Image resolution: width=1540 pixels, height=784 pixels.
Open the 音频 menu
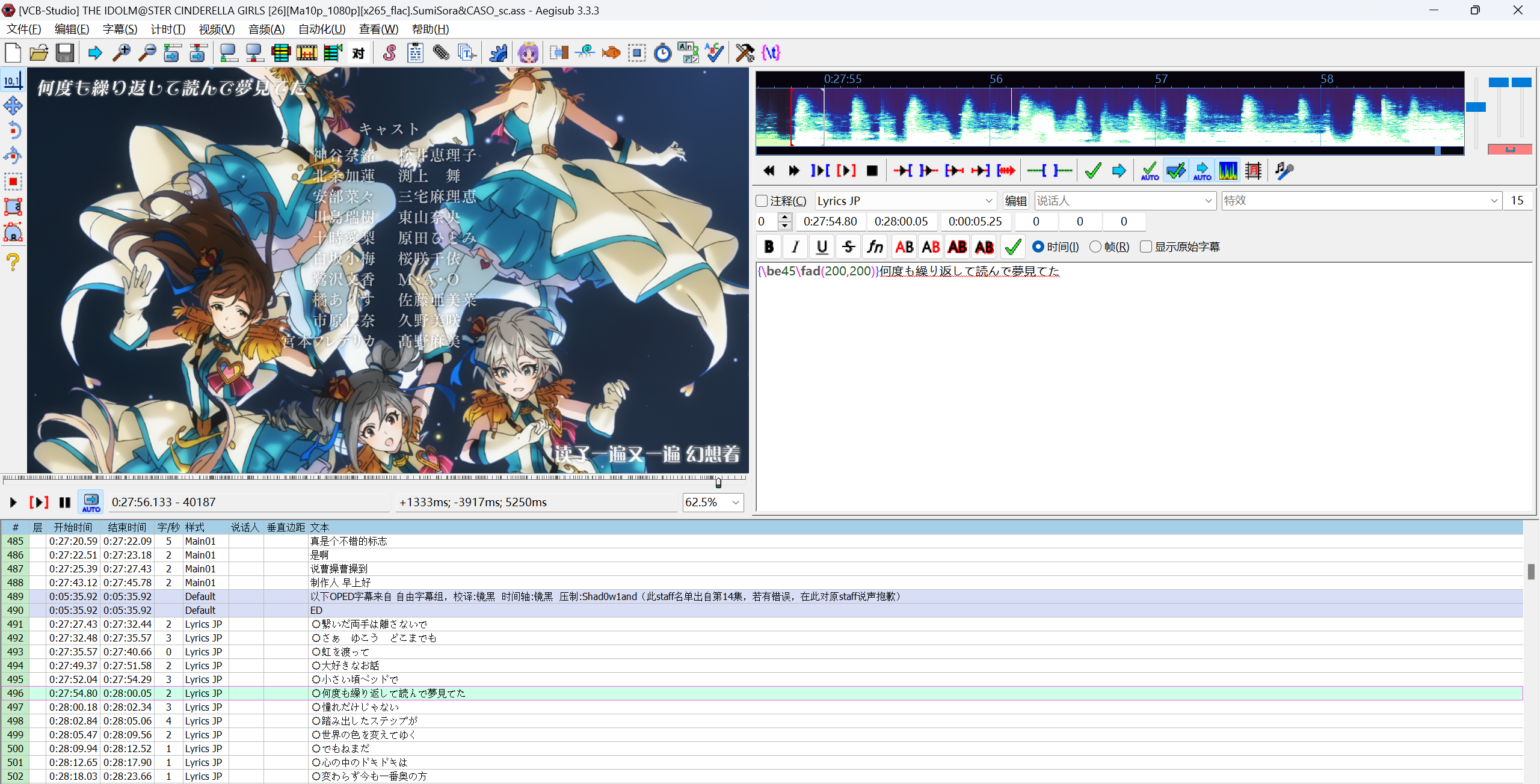pos(266,29)
